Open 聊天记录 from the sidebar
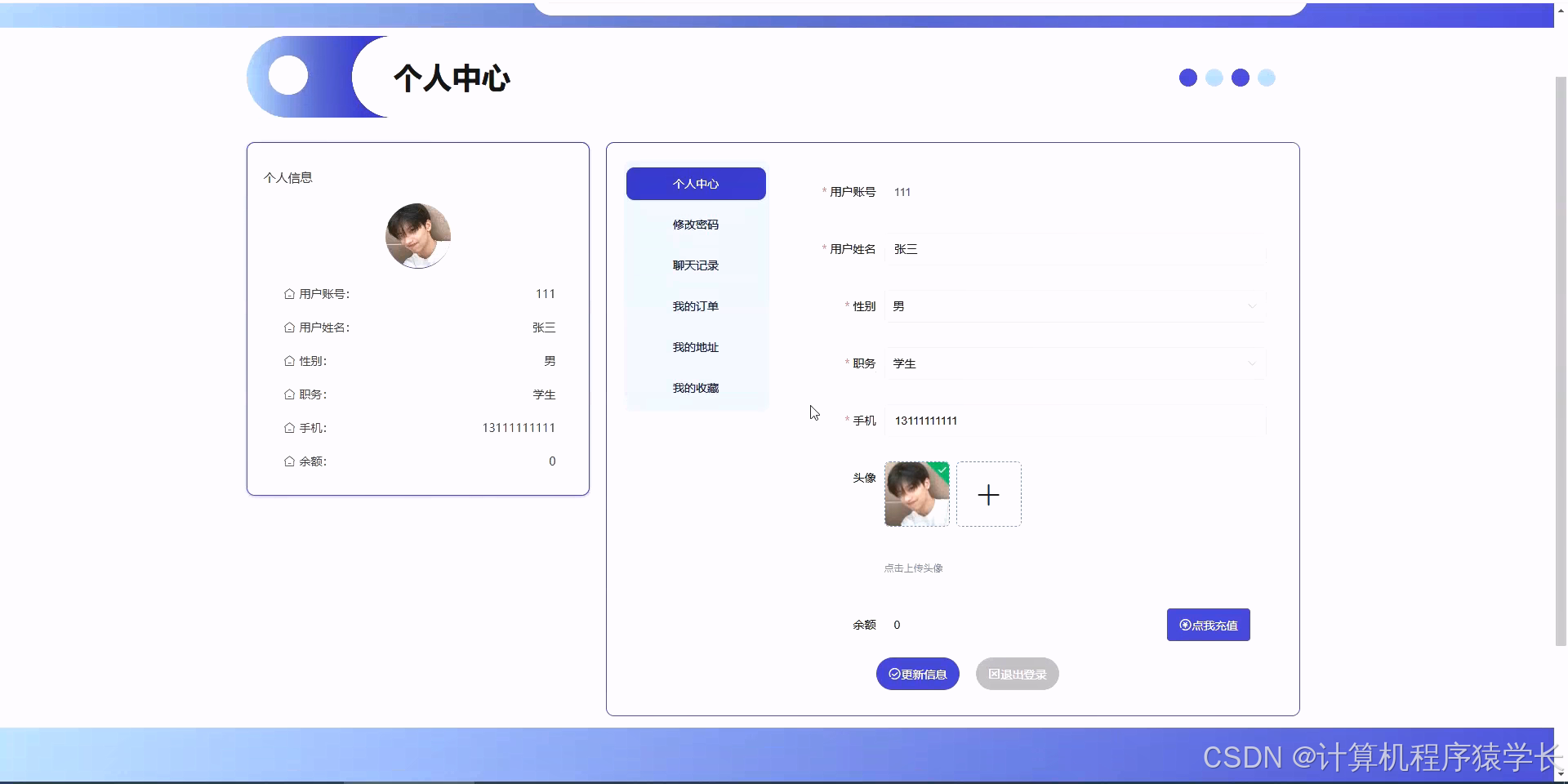The image size is (1568, 784). coord(695,265)
